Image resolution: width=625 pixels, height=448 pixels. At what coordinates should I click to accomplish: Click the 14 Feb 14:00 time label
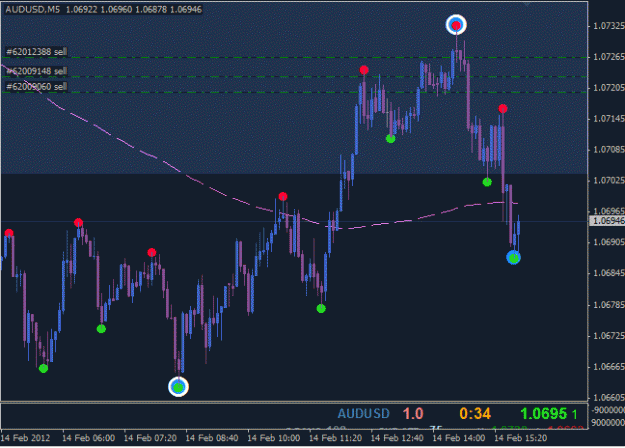459,438
